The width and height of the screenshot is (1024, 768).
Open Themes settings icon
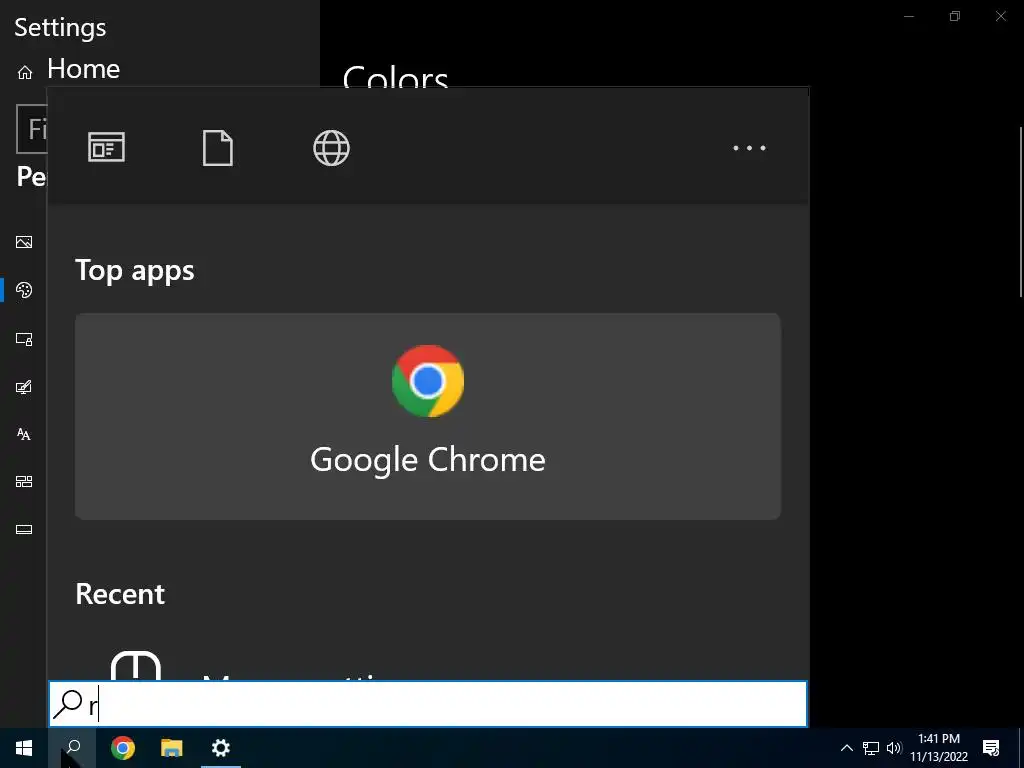point(24,387)
